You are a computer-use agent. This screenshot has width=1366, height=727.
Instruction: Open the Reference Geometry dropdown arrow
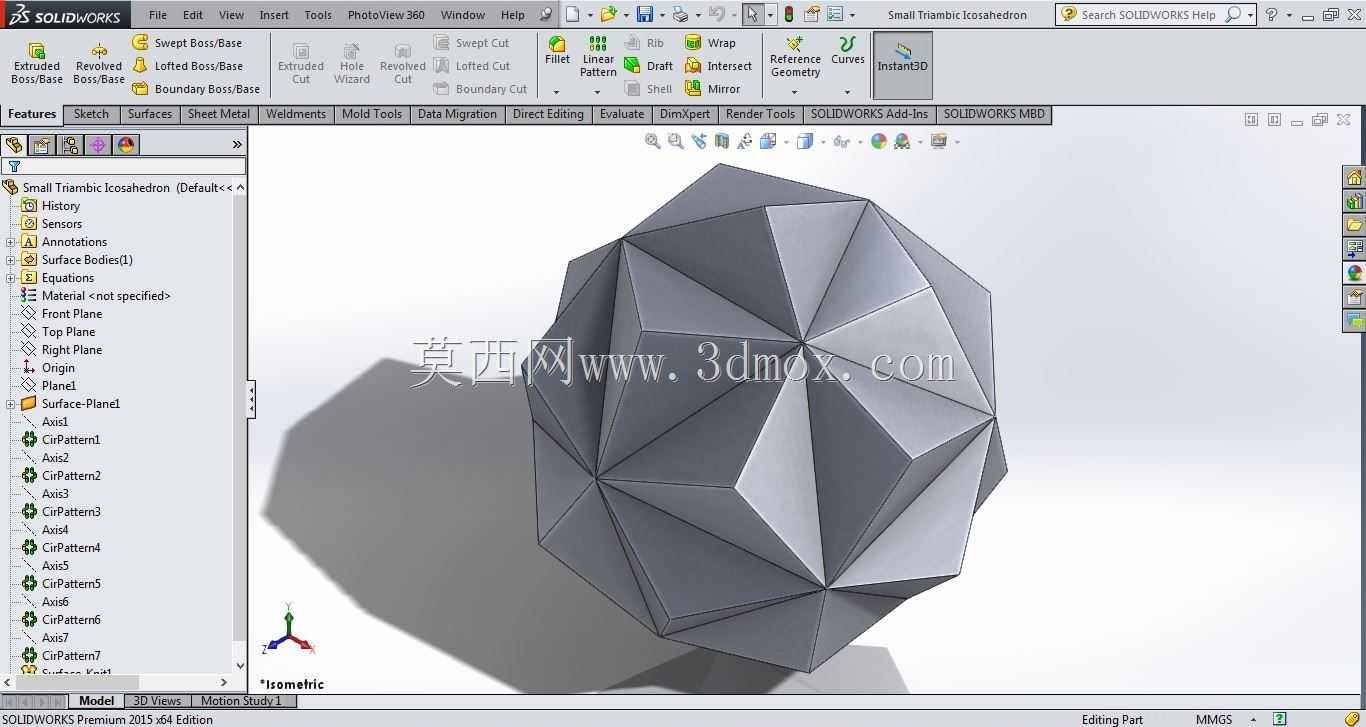(795, 91)
